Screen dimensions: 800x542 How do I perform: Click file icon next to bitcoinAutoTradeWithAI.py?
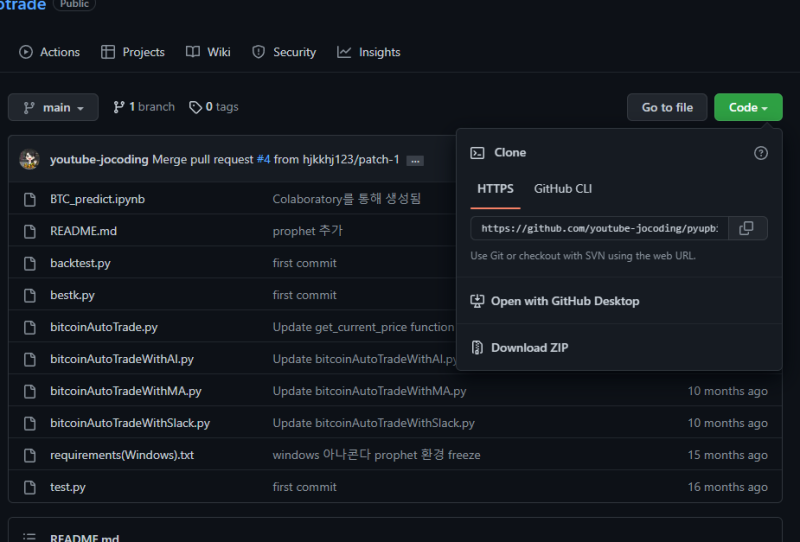point(30,359)
